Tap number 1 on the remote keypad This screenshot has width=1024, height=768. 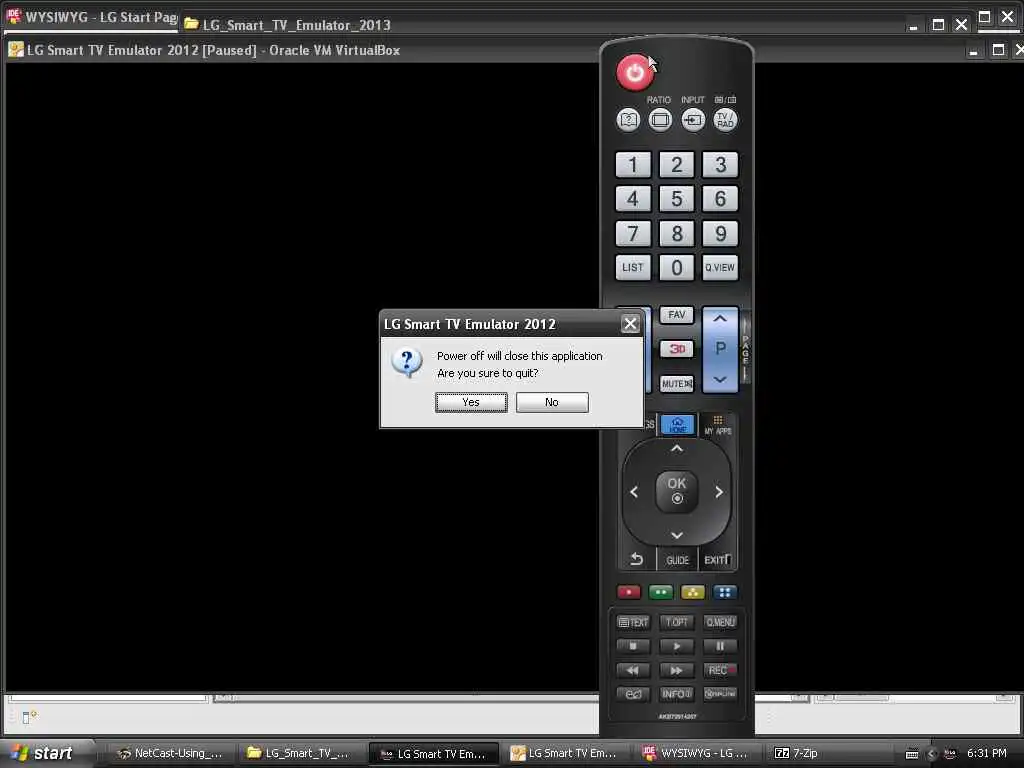633,165
